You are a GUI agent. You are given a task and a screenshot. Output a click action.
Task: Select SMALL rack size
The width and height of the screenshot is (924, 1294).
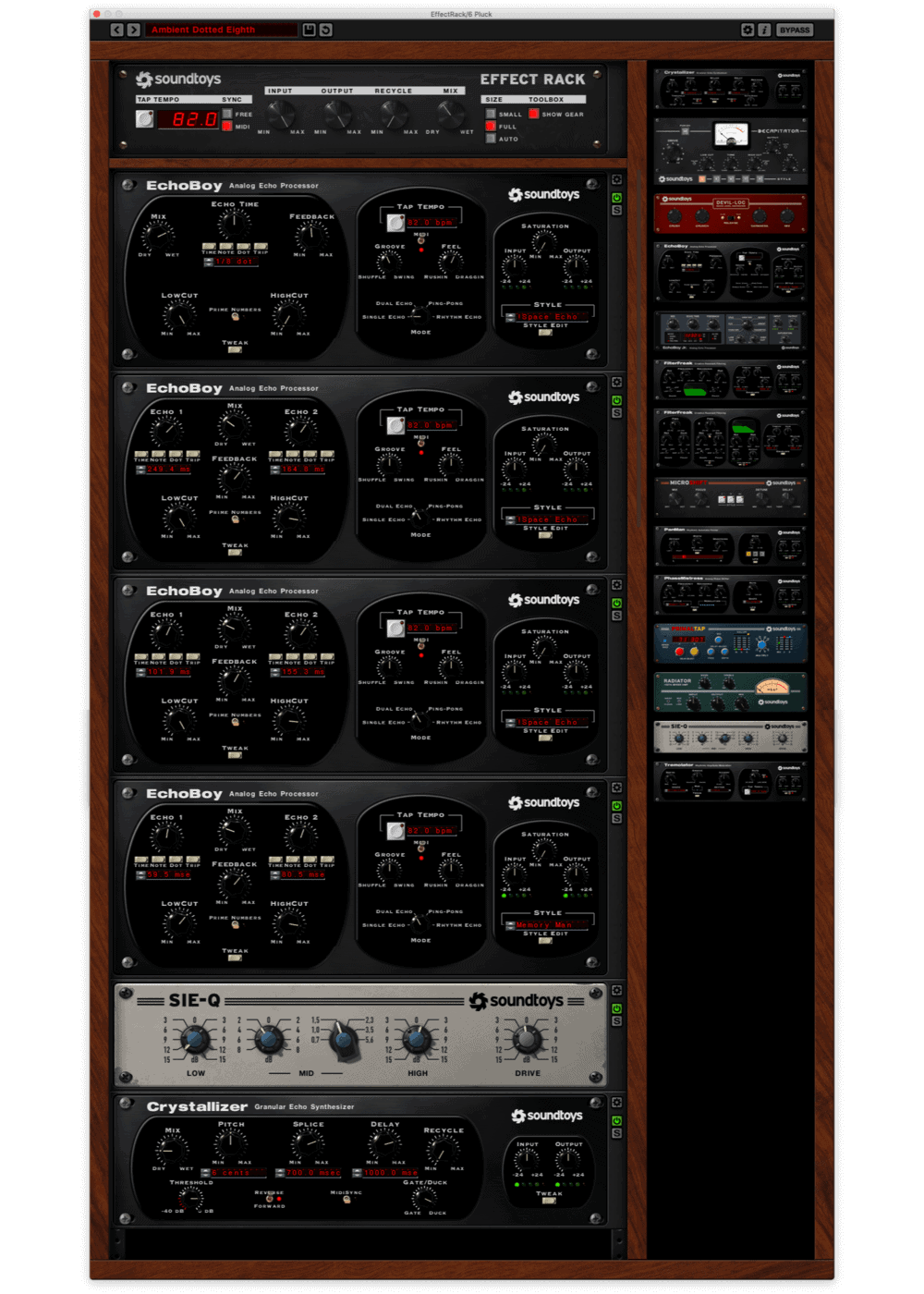click(x=491, y=114)
